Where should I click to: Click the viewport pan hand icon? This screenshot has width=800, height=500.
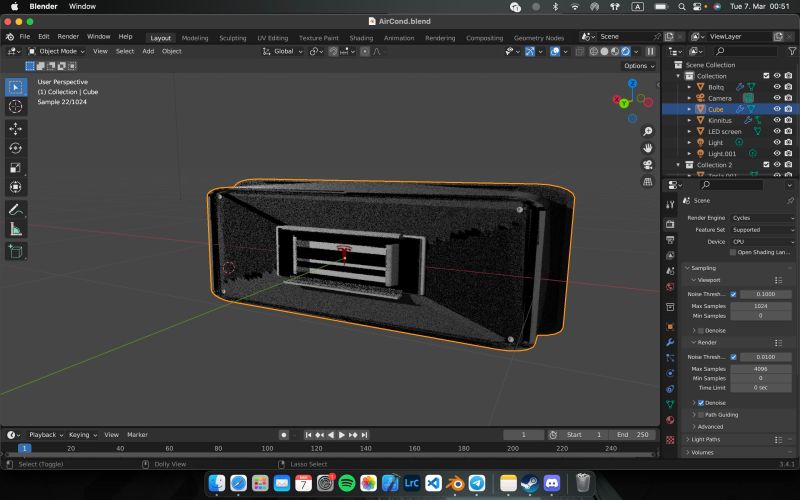pos(647,148)
